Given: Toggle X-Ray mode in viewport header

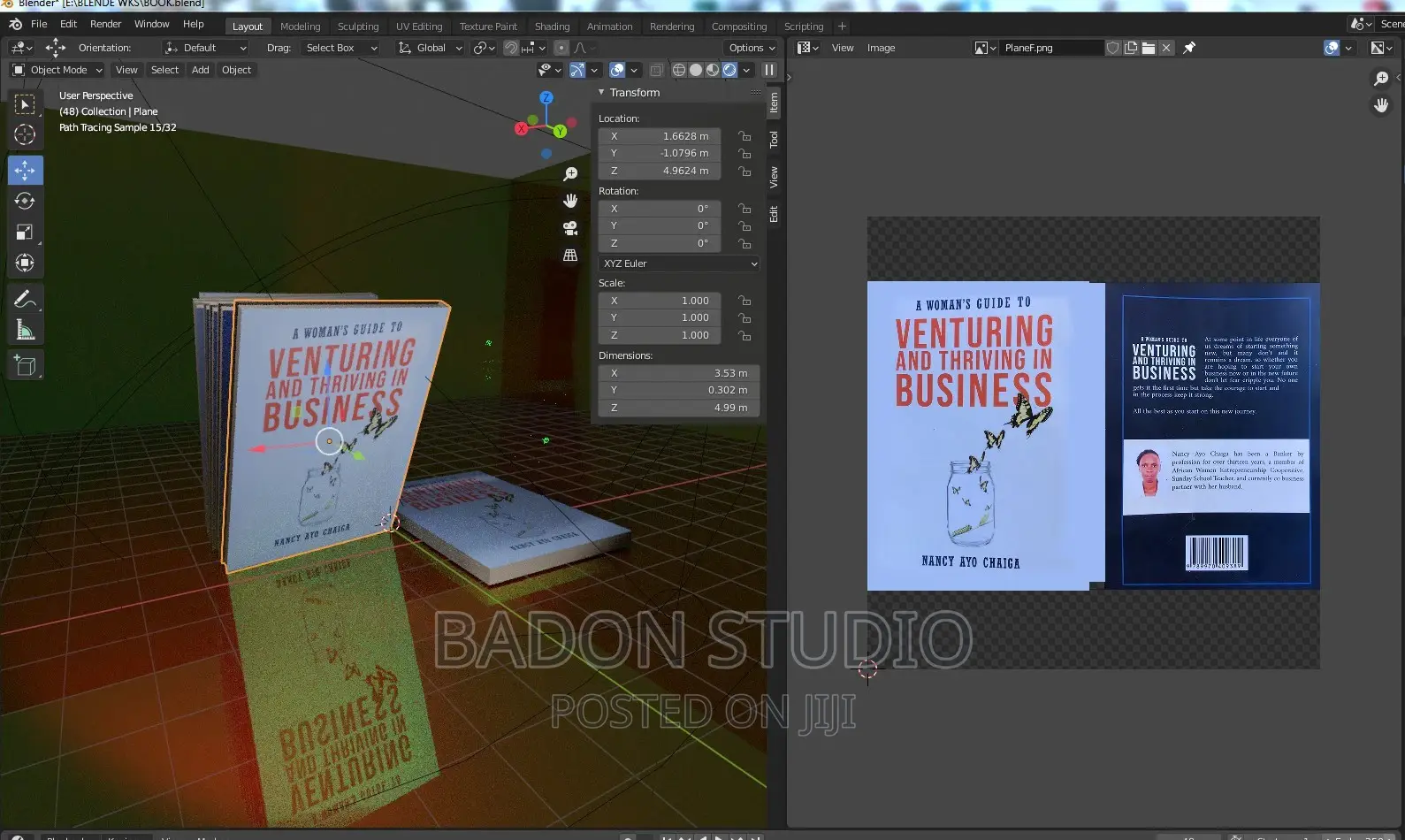Looking at the screenshot, I should 656,70.
